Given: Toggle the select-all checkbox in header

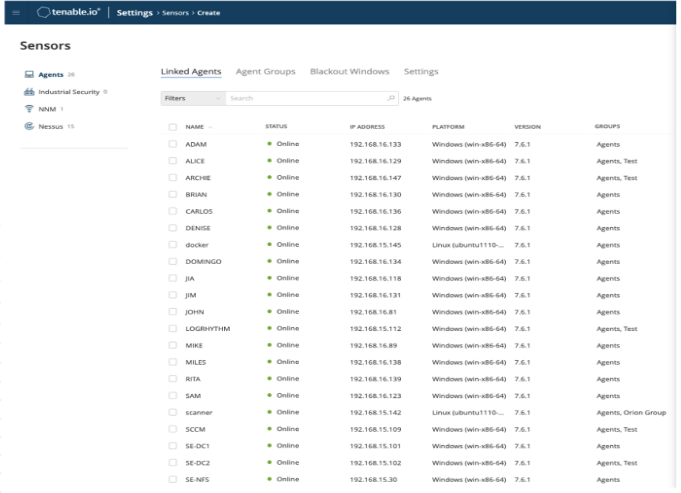Looking at the screenshot, I should (x=173, y=127).
